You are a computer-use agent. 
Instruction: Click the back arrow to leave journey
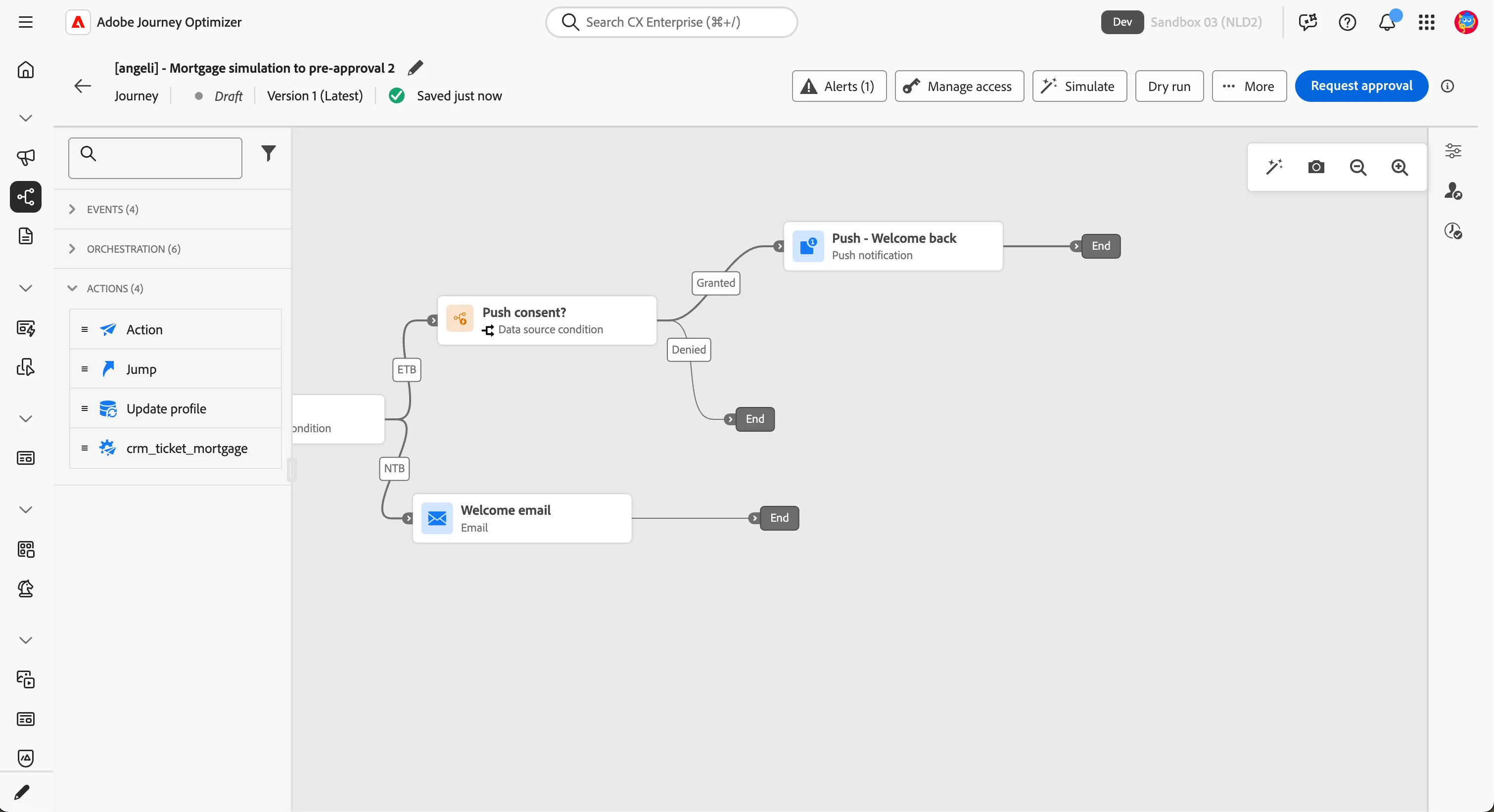(x=83, y=86)
